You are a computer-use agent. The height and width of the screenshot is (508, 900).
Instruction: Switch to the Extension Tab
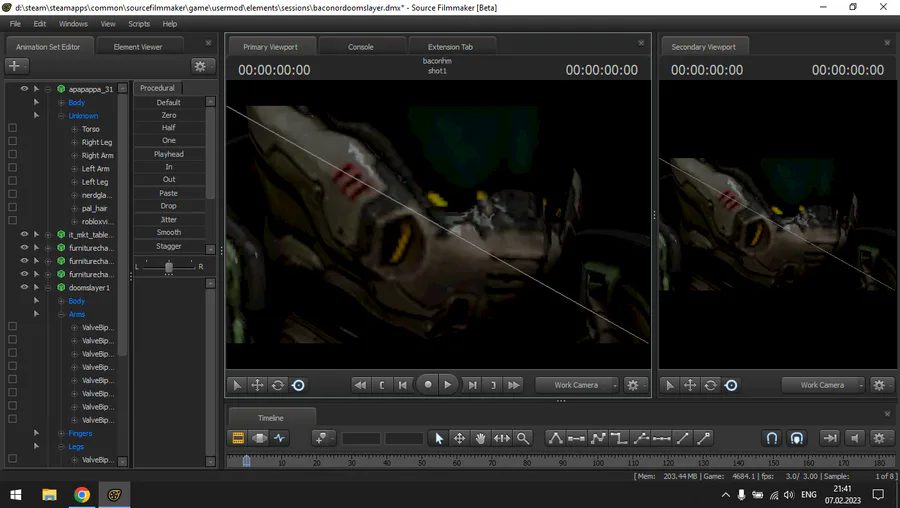tap(451, 47)
